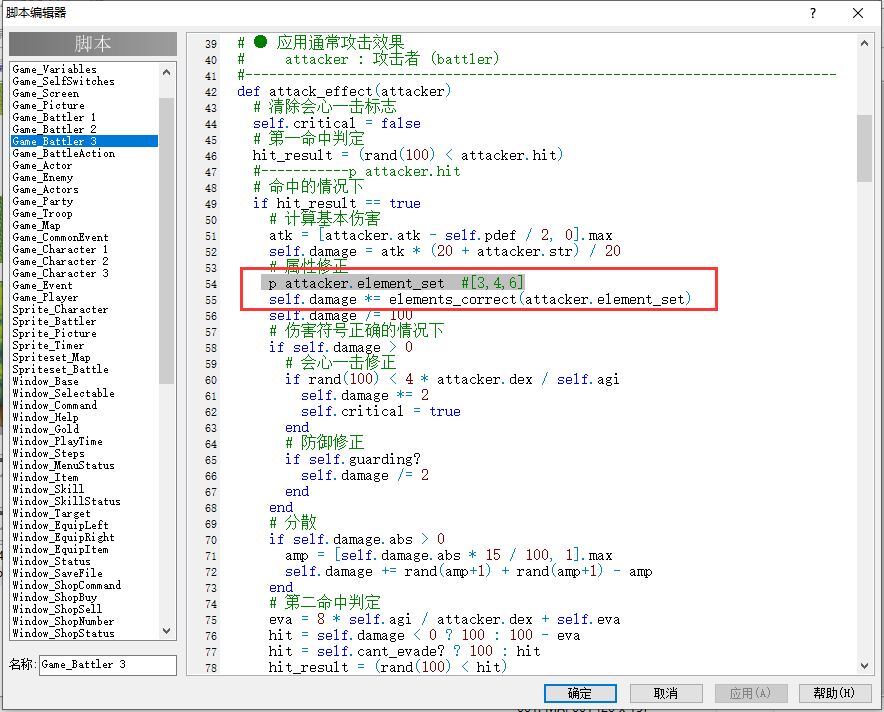Click the highlighted Game_Battler 3 script

pos(85,141)
